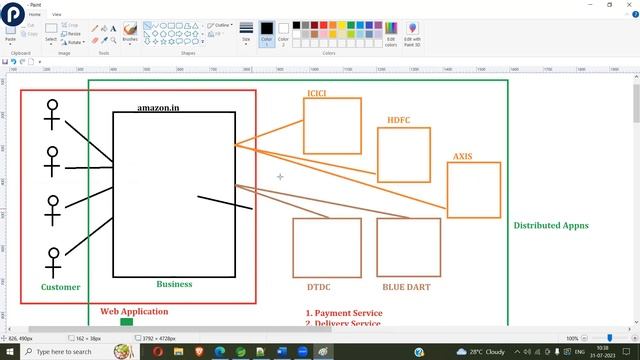Choose the Curve shape
The image size is (640, 360).
coord(155,26)
